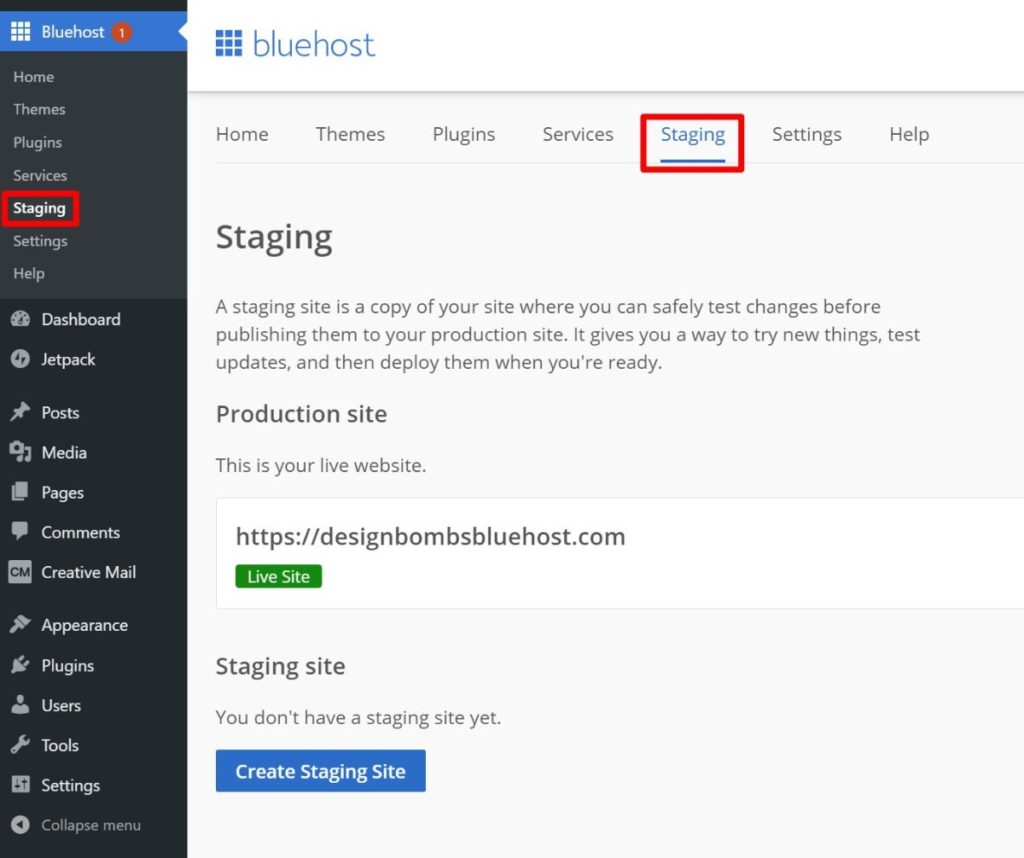The image size is (1024, 858).
Task: Click the Bluehost grid logo icon
Action: [x=20, y=31]
